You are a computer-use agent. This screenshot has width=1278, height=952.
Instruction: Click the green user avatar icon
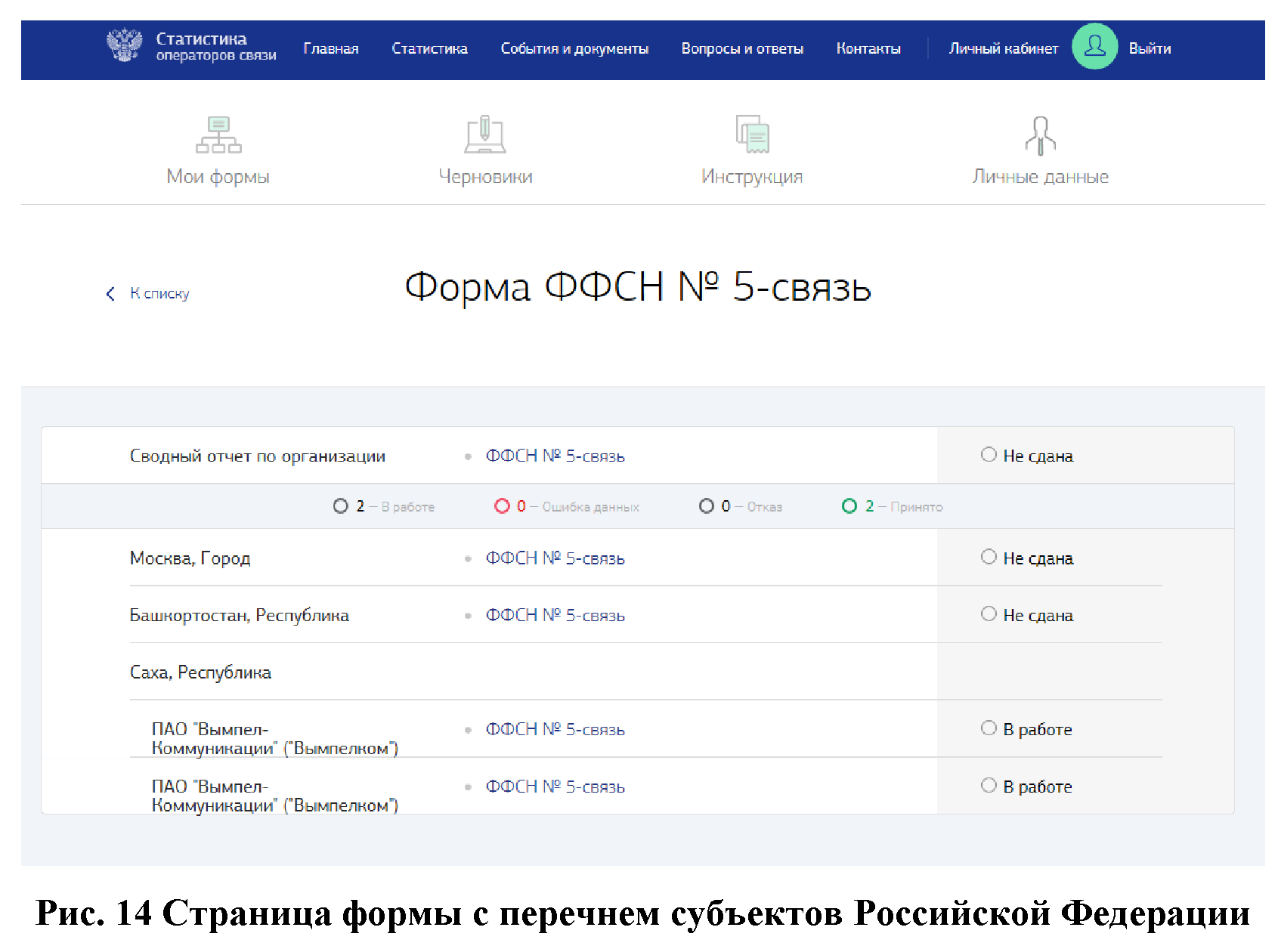[x=1094, y=47]
